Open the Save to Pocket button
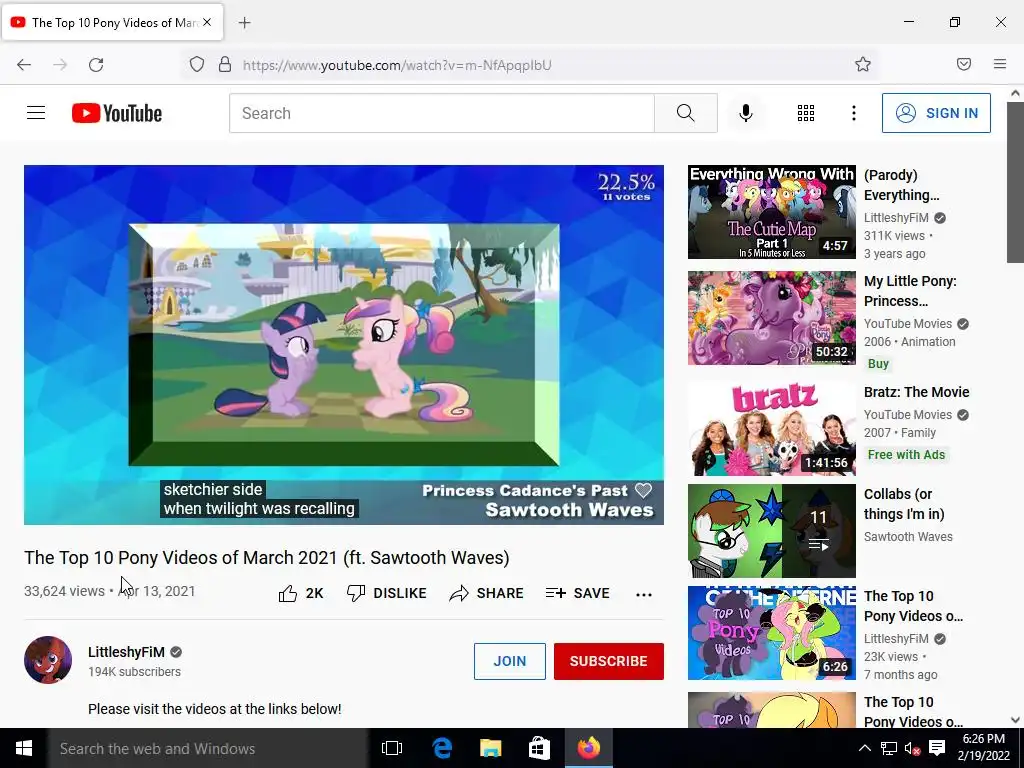 [x=963, y=64]
